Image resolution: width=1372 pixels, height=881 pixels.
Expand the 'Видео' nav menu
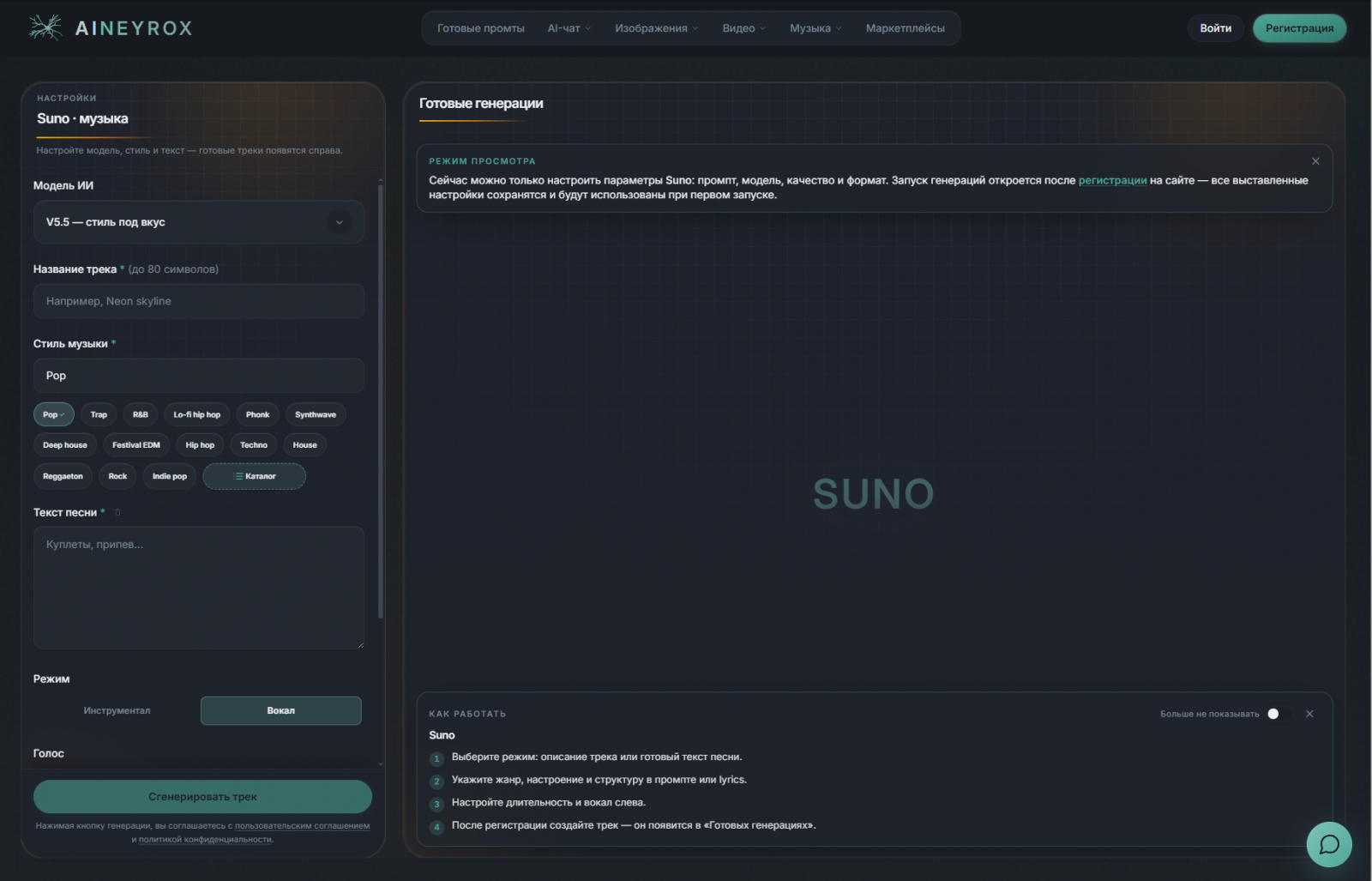click(x=743, y=28)
